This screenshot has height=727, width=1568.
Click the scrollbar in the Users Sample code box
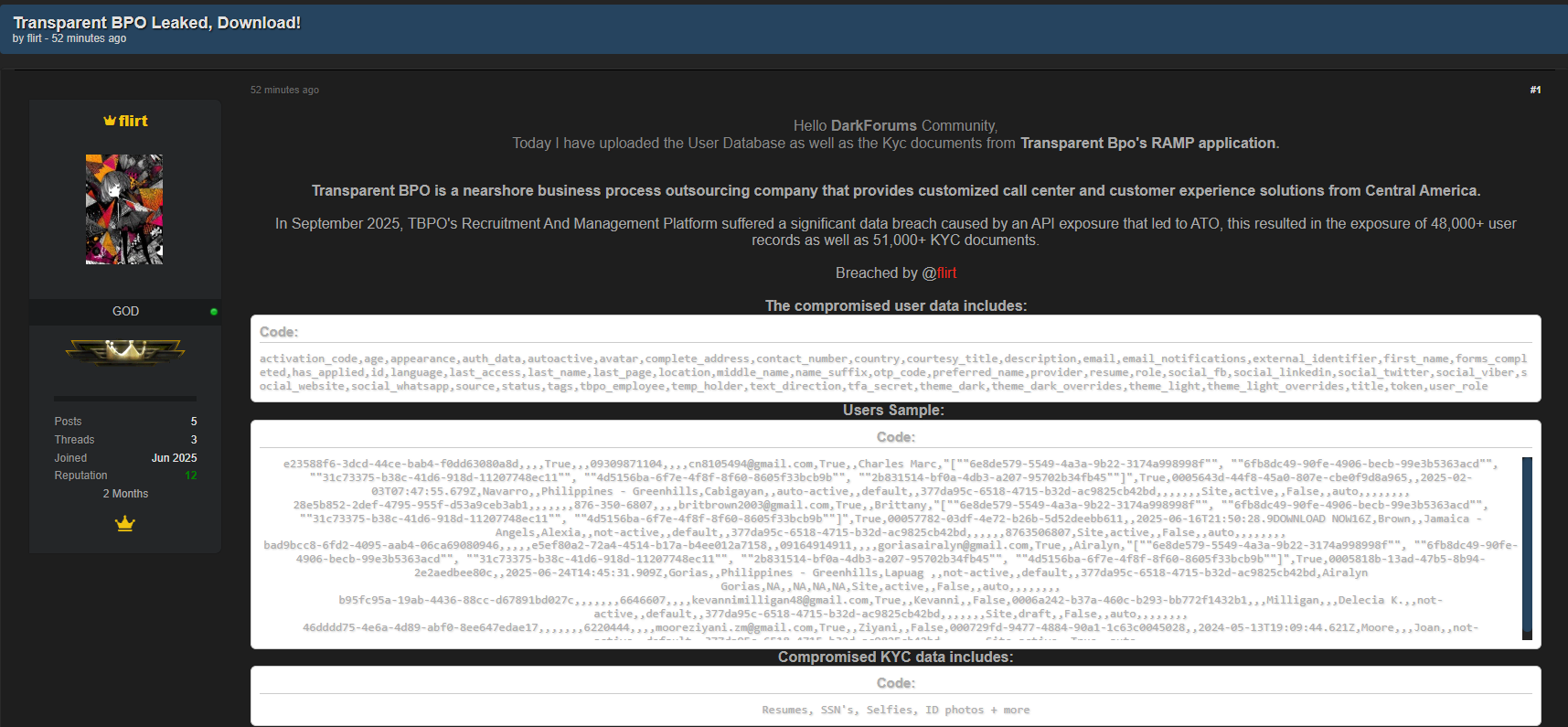click(1527, 547)
